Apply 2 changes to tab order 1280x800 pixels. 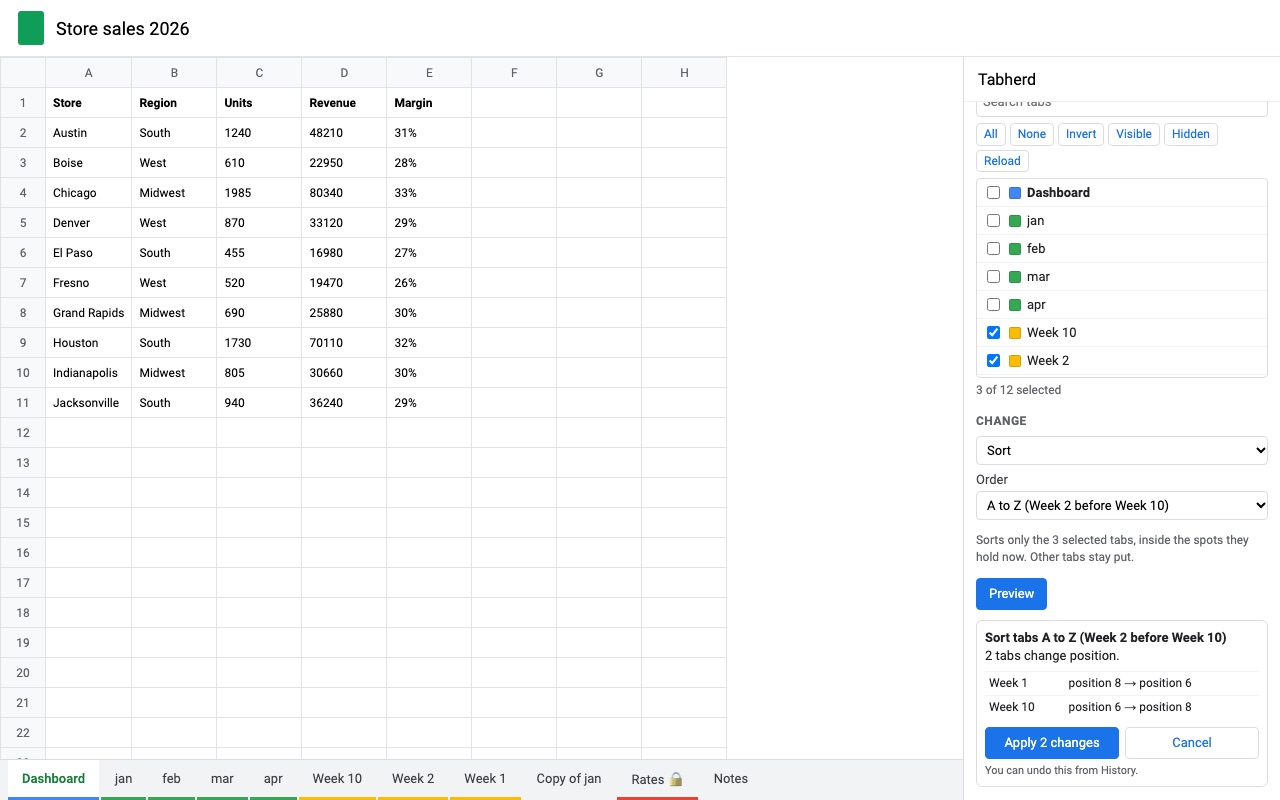(1052, 743)
